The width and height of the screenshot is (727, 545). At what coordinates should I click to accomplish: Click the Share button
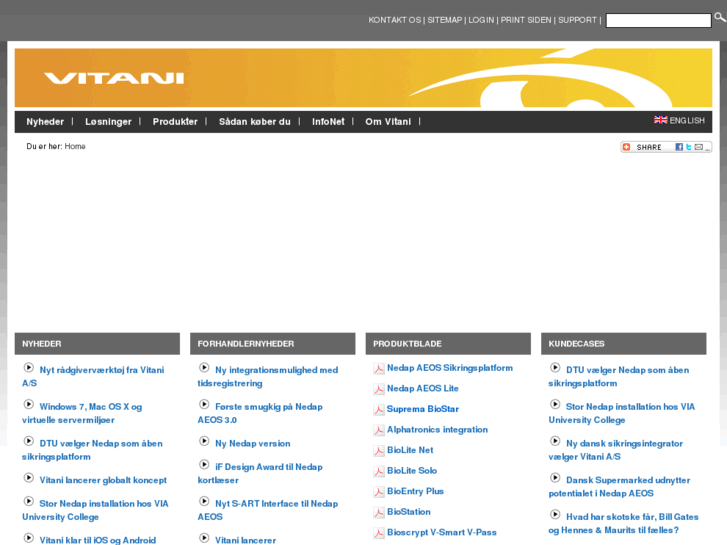pos(666,147)
